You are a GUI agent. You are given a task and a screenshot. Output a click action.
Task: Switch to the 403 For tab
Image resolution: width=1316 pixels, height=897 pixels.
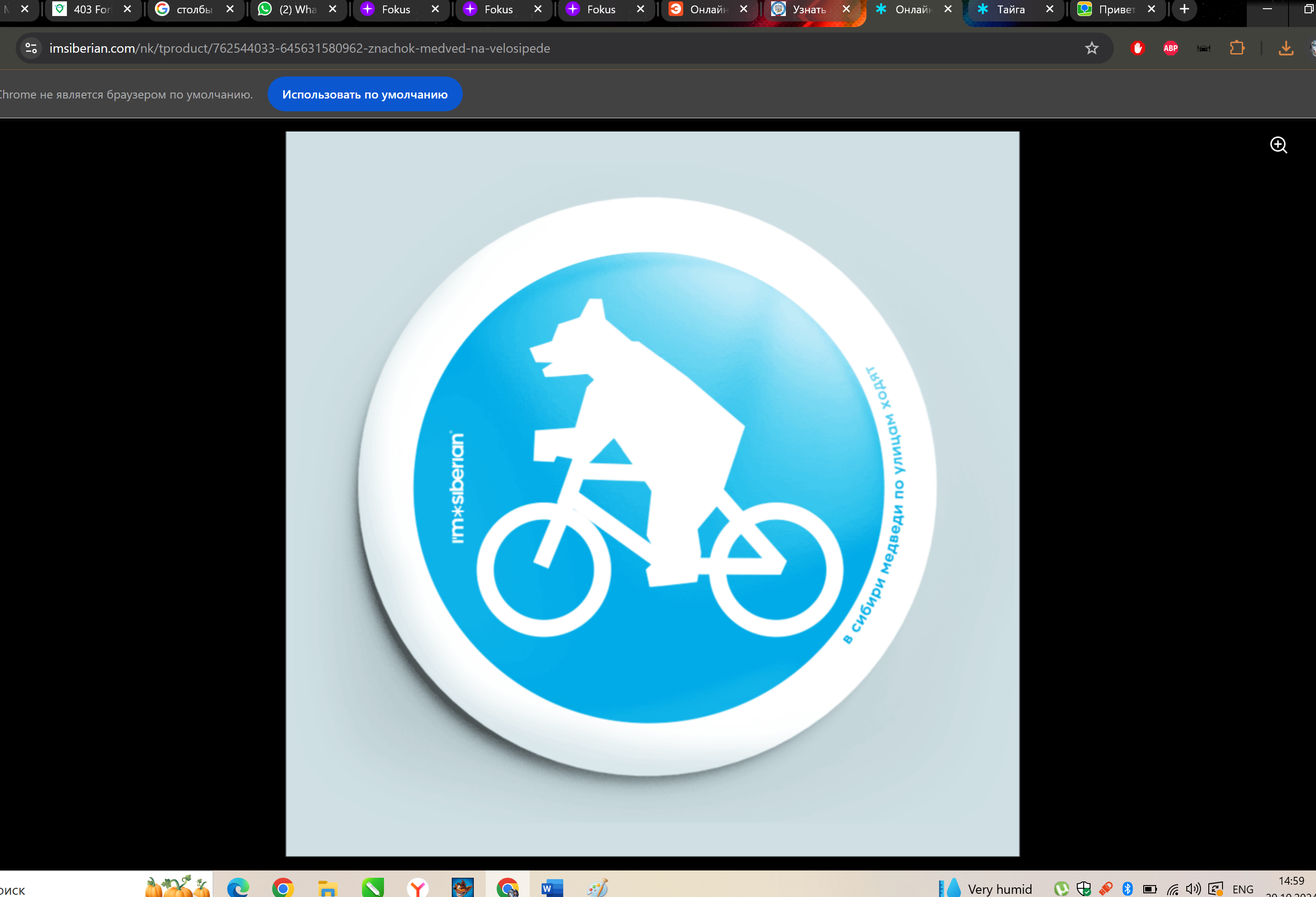tap(92, 9)
